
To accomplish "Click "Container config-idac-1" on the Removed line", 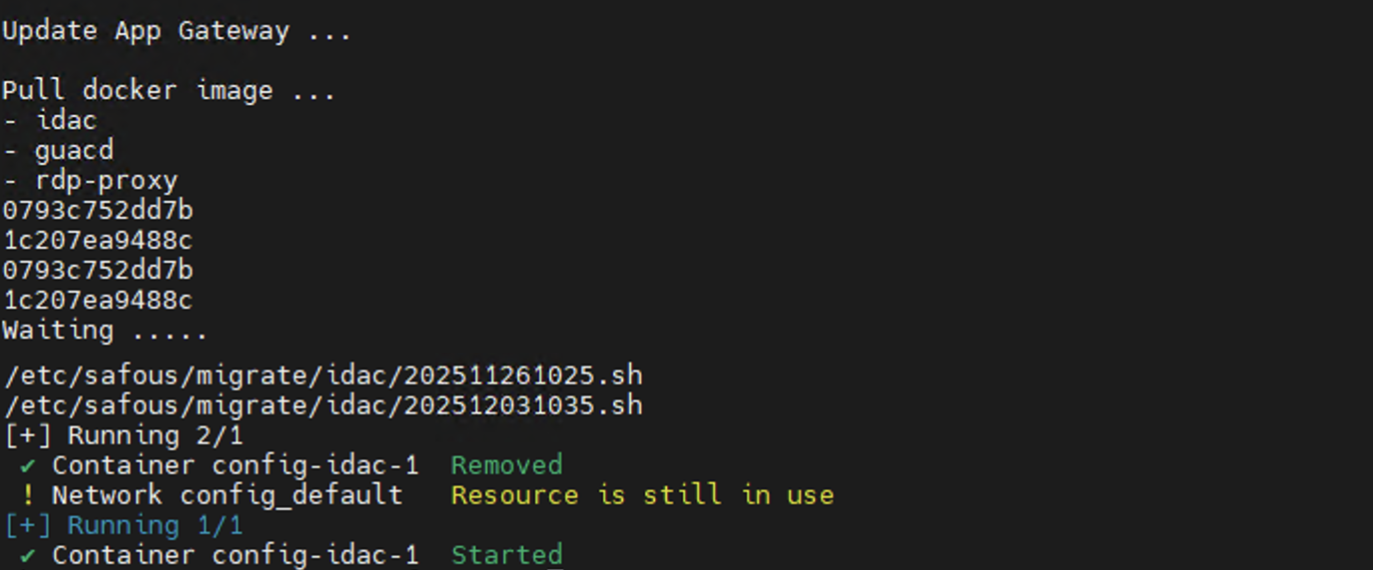I will click(235, 466).
